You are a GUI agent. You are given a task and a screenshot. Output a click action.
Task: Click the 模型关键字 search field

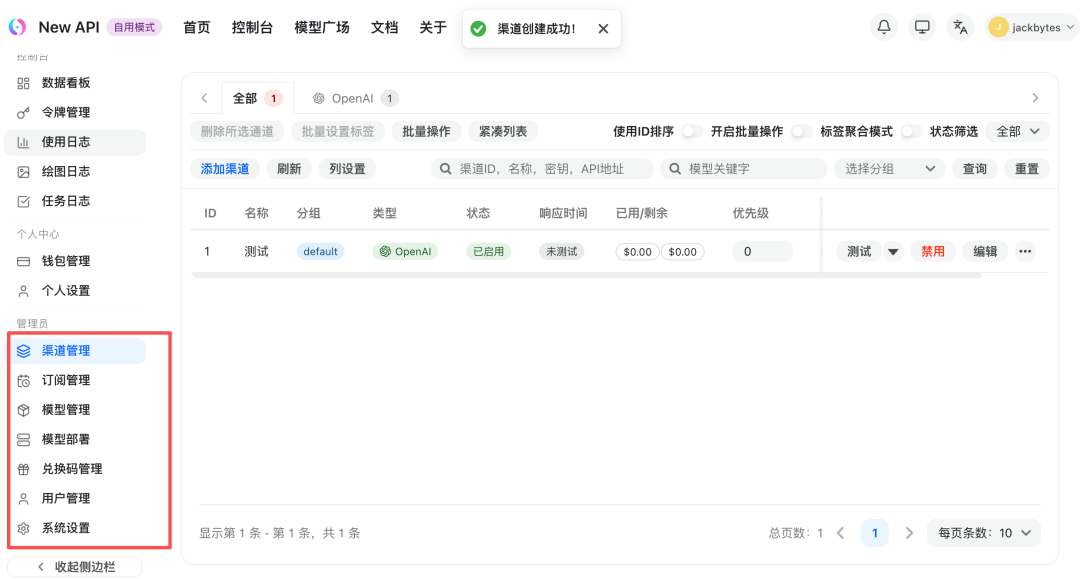[x=743, y=169]
